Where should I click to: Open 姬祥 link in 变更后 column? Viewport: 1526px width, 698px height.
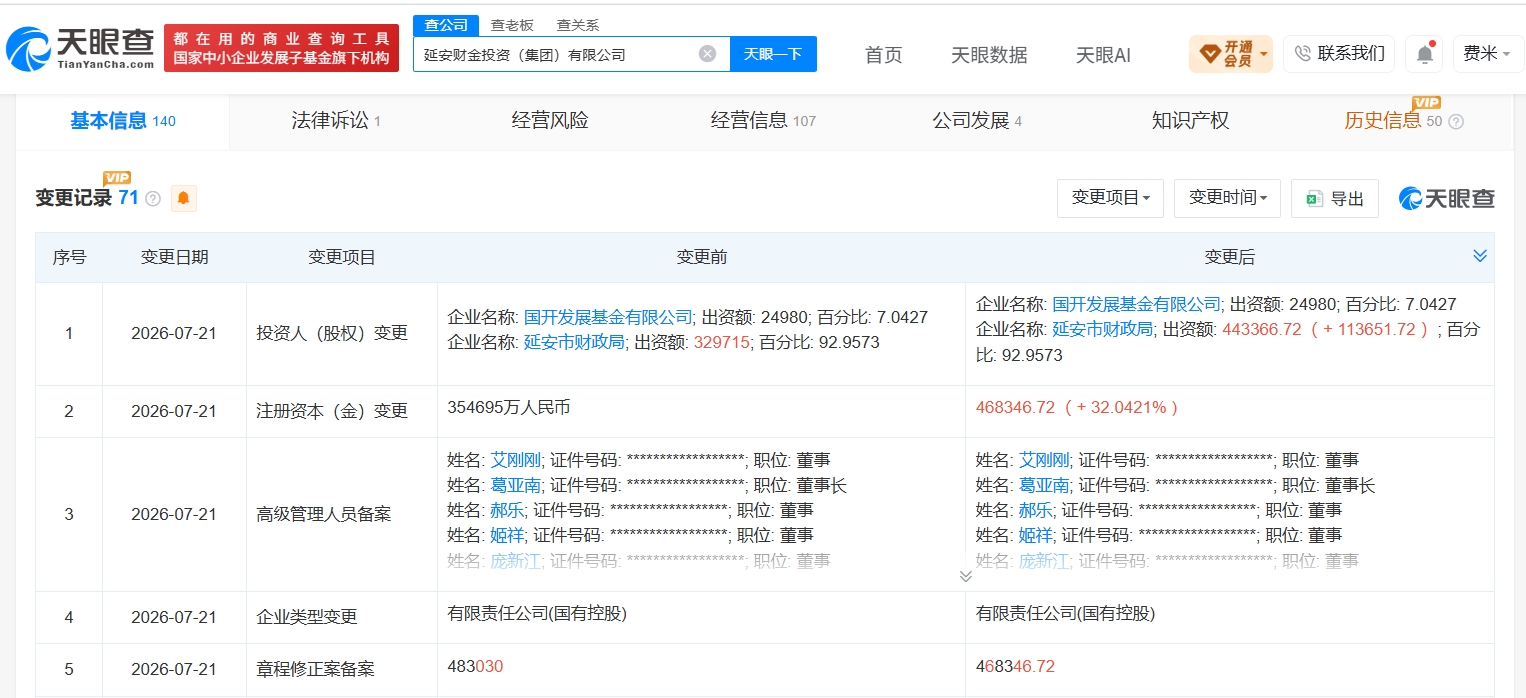click(1035, 535)
